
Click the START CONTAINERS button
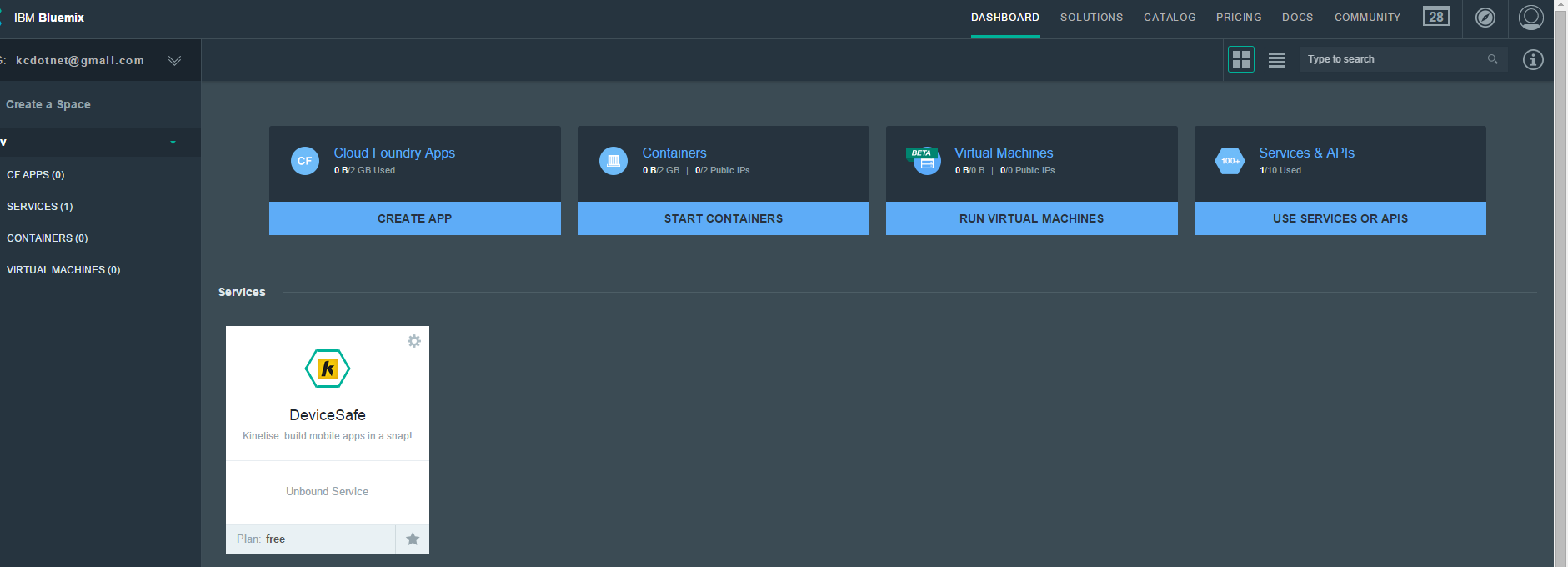pyautogui.click(x=724, y=218)
